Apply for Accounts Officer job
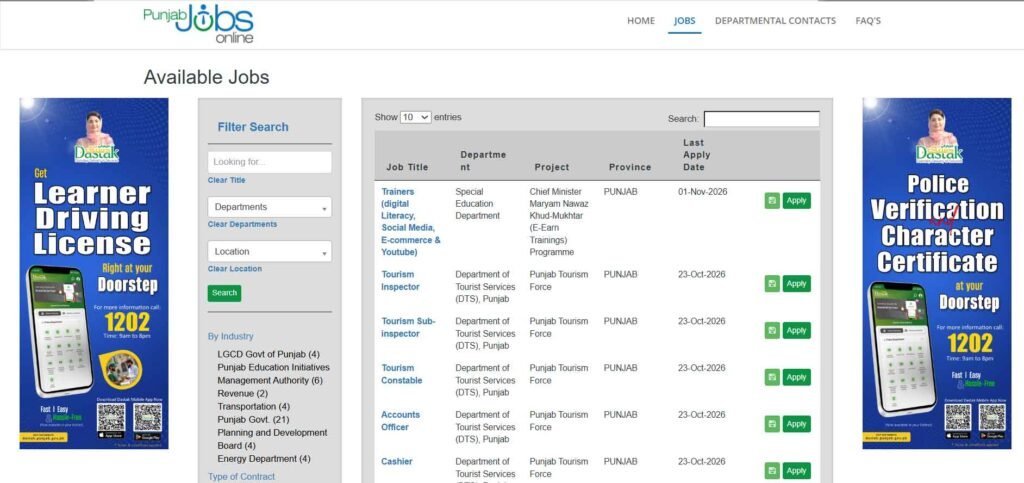This screenshot has height=483, width=1024. click(796, 424)
